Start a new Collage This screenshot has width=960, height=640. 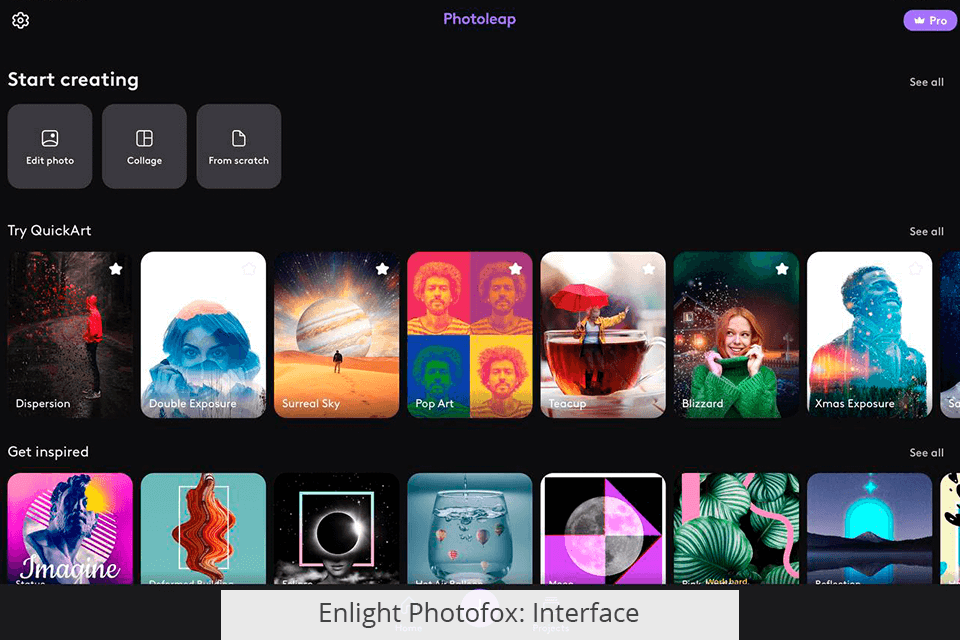[144, 146]
